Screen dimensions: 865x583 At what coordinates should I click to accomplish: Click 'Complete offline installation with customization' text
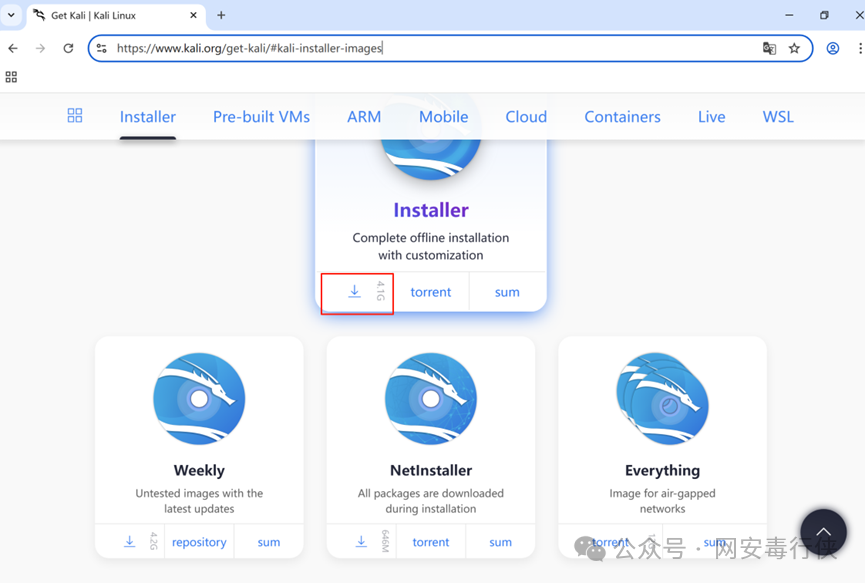tap(431, 247)
